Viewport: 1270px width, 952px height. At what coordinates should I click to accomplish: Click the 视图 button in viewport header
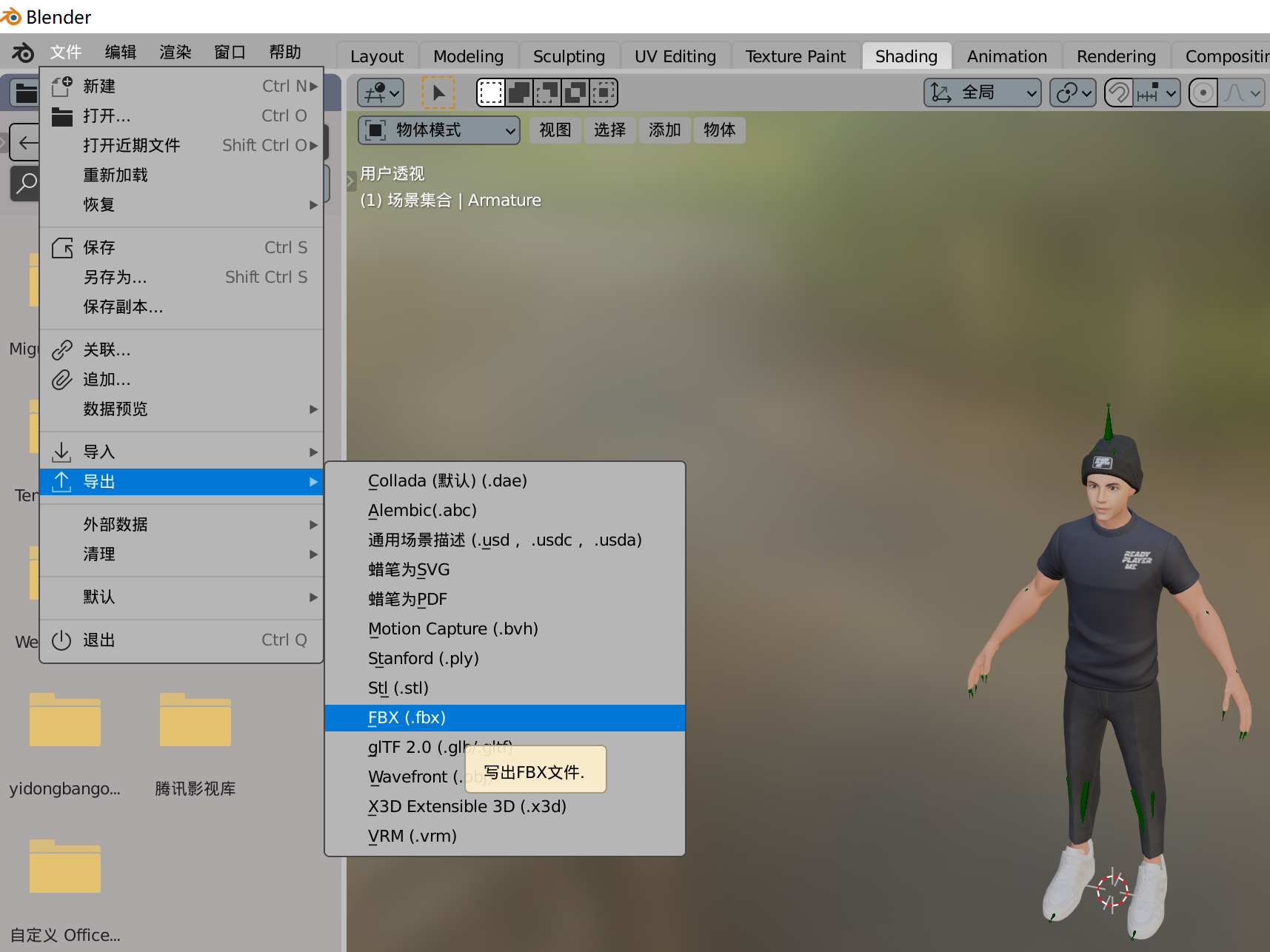tap(555, 130)
